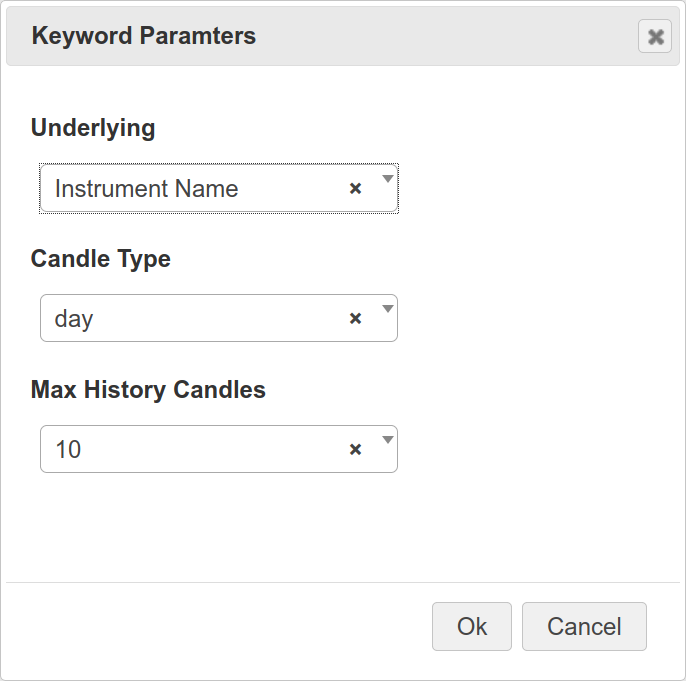Image resolution: width=686 pixels, height=681 pixels.
Task: Clear the Max History Candles value
Action: 355,450
